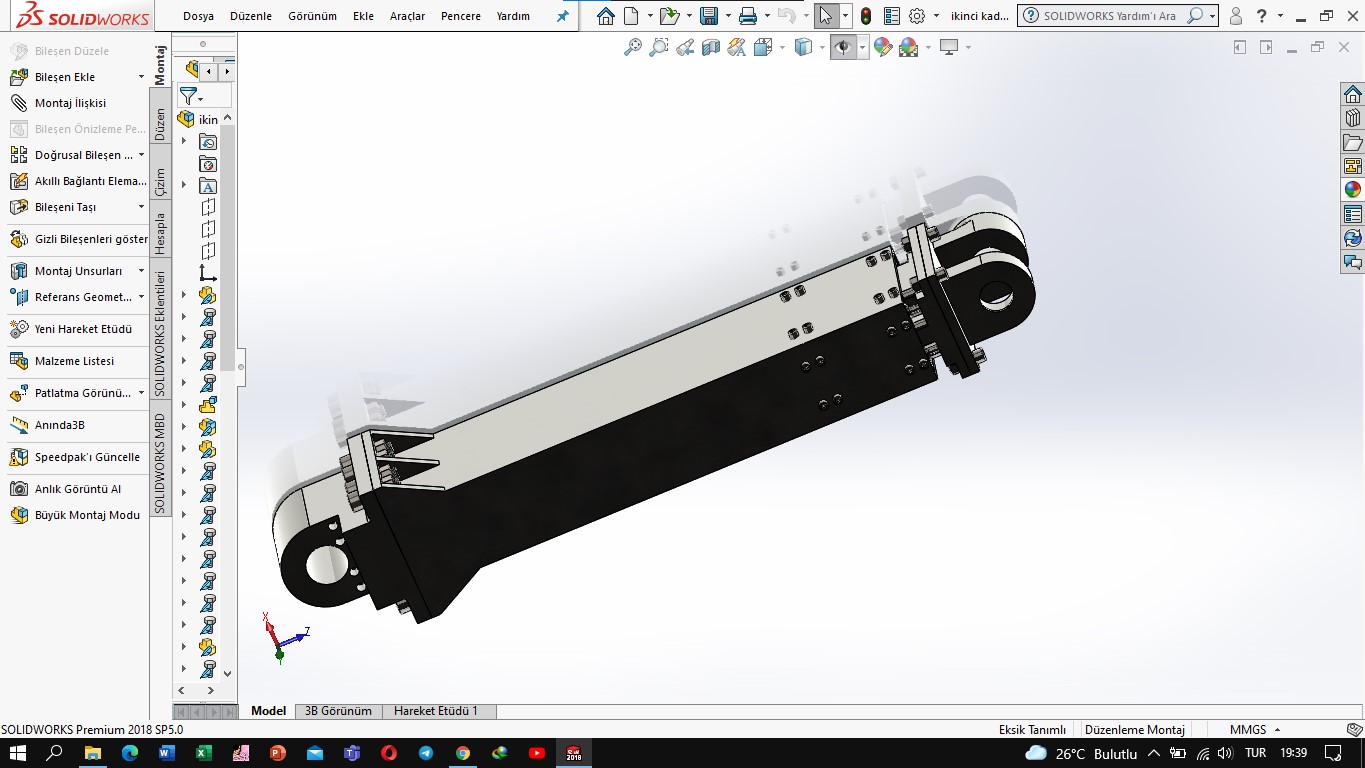Go back to the Previous View
This screenshot has height=768, width=1365.
(685, 47)
